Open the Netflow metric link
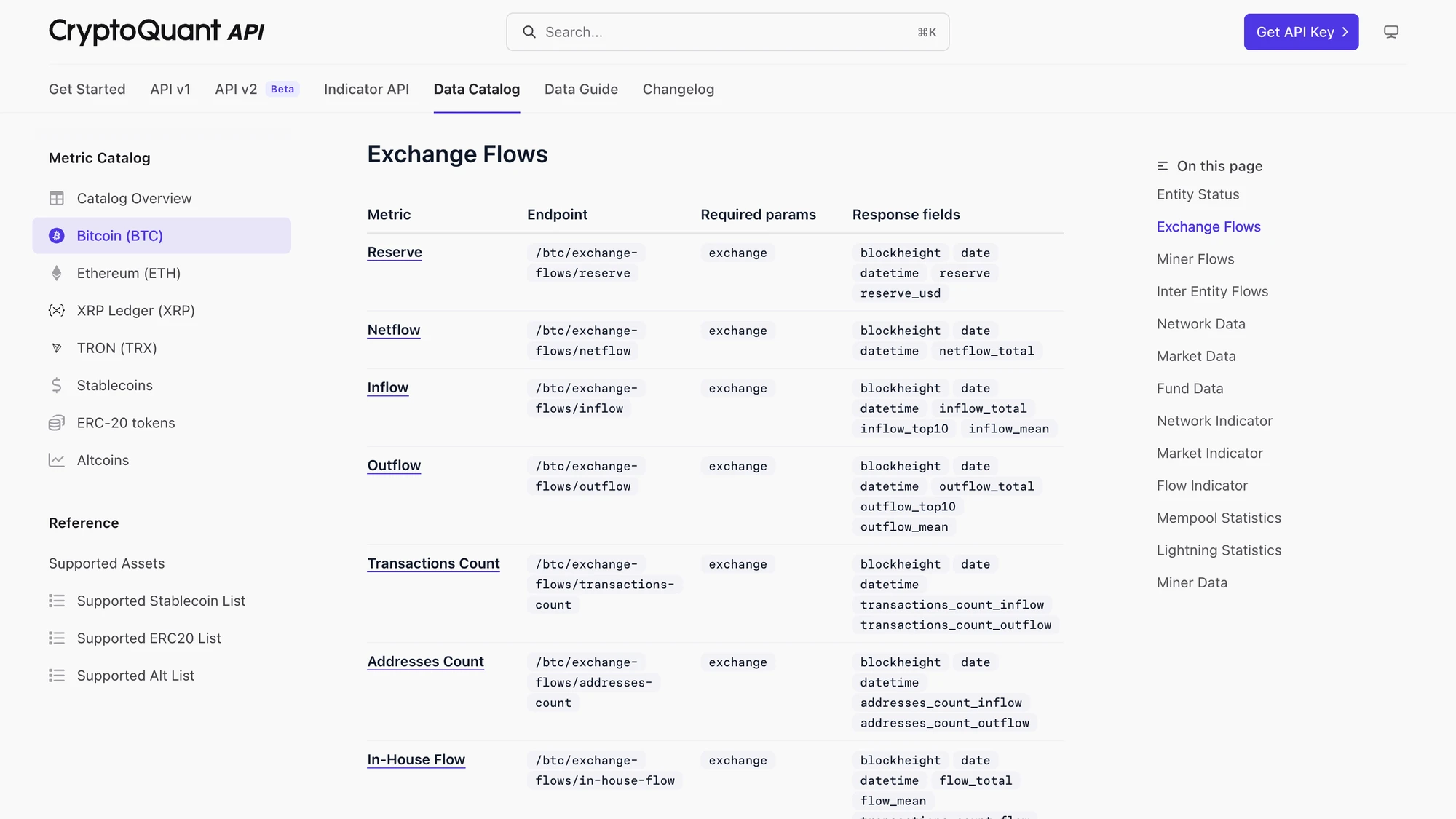This screenshot has height=819, width=1456. (x=394, y=330)
